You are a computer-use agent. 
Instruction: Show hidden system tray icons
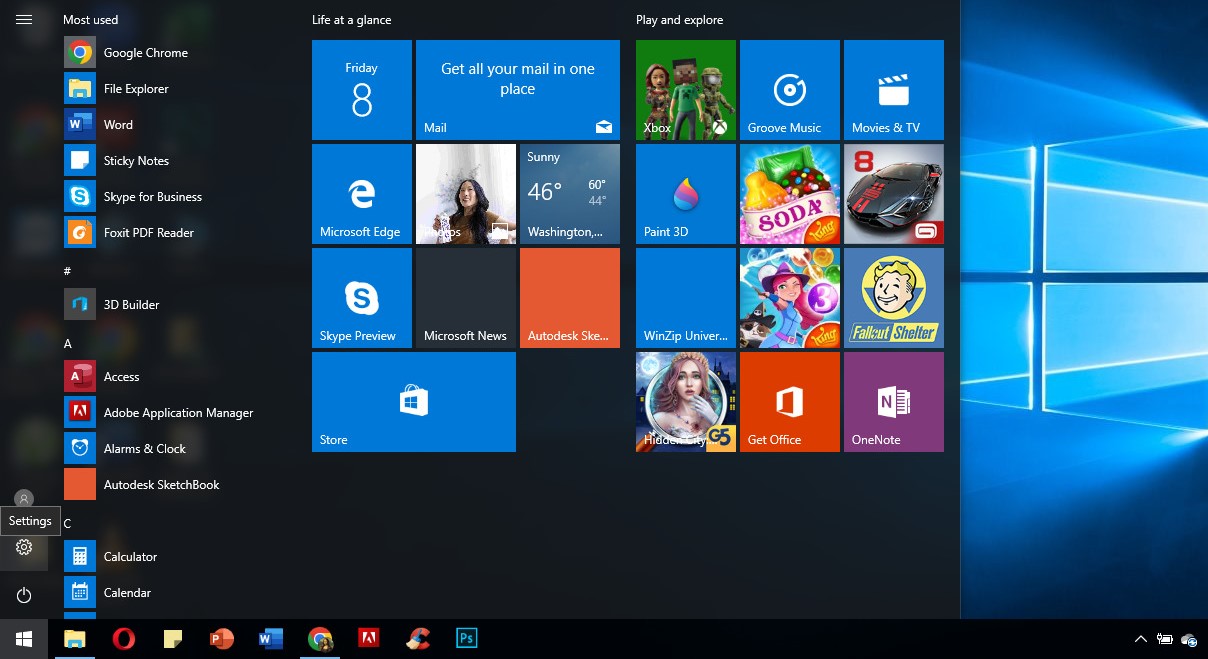coord(1140,639)
